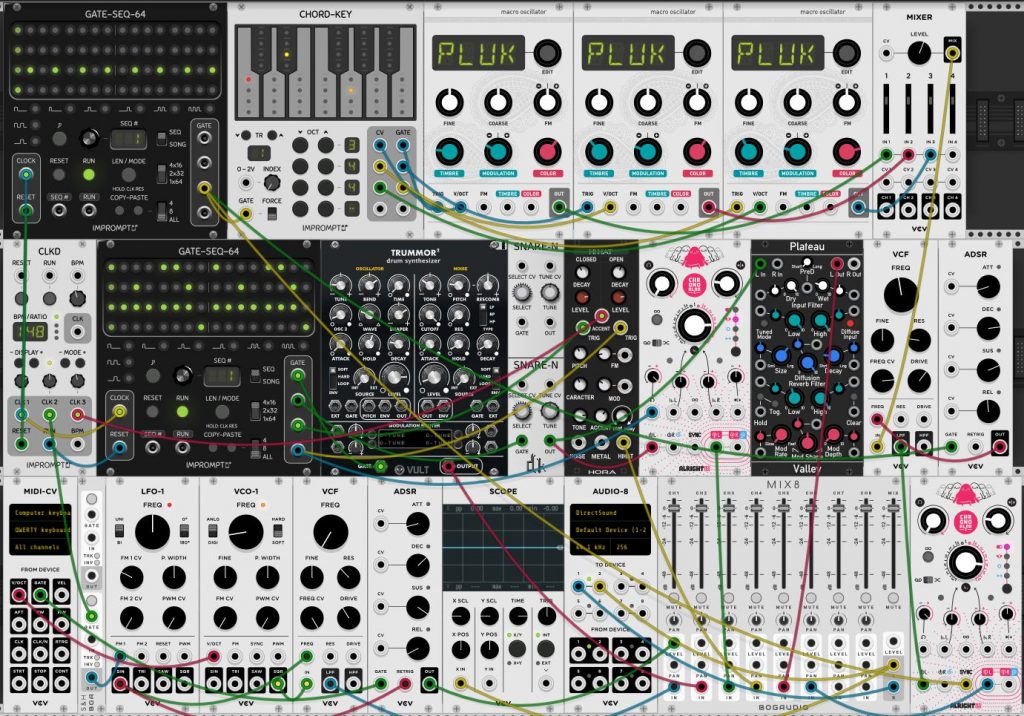
Task: Click the MIXER module MIX output jack
Action: [952, 52]
